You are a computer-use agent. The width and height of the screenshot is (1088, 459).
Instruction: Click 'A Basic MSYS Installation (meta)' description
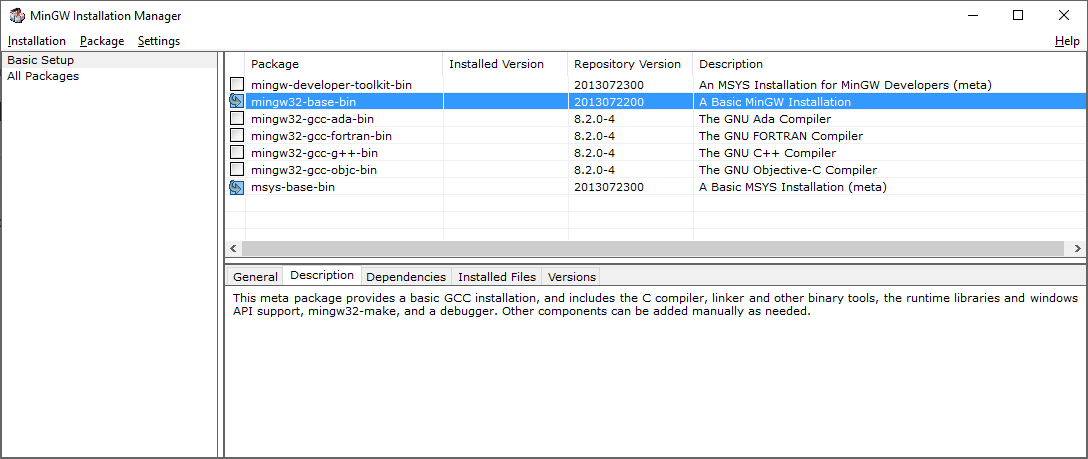(793, 187)
